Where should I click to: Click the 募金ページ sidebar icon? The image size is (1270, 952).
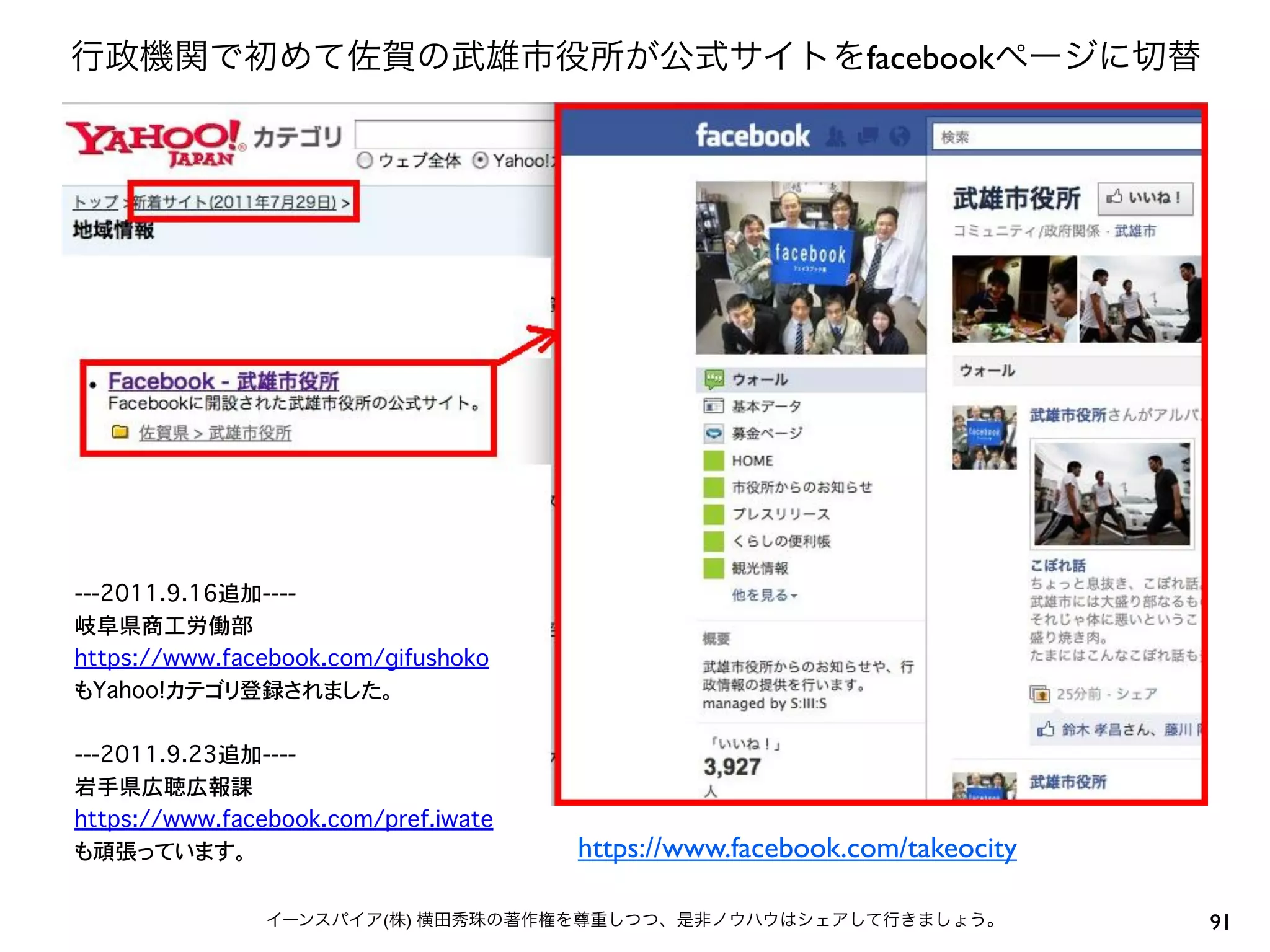[x=714, y=433]
